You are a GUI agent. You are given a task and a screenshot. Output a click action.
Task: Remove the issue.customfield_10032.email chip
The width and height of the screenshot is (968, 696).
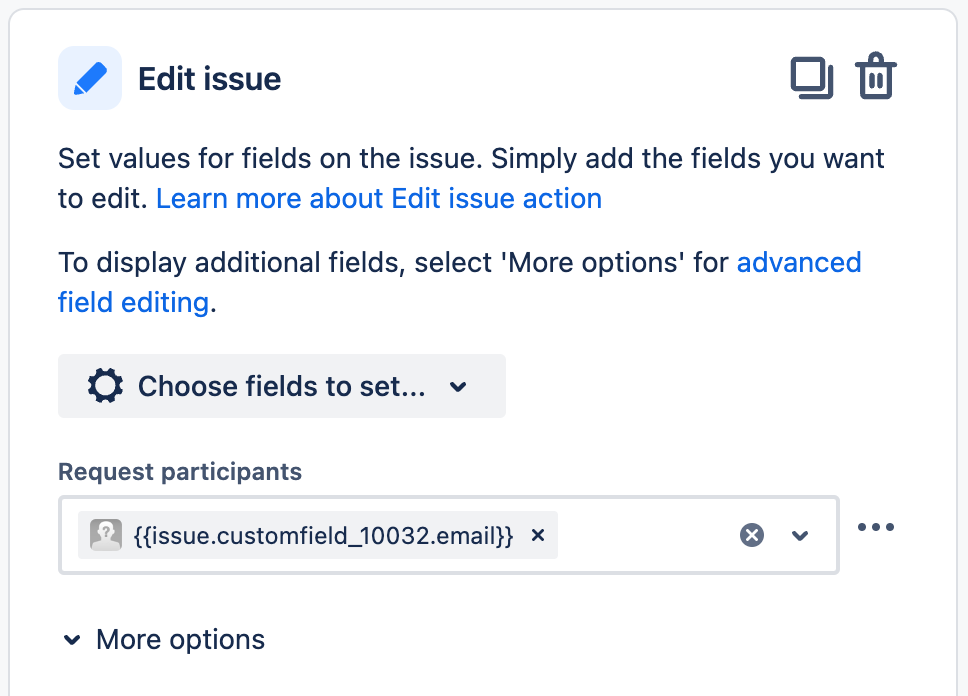(x=538, y=536)
